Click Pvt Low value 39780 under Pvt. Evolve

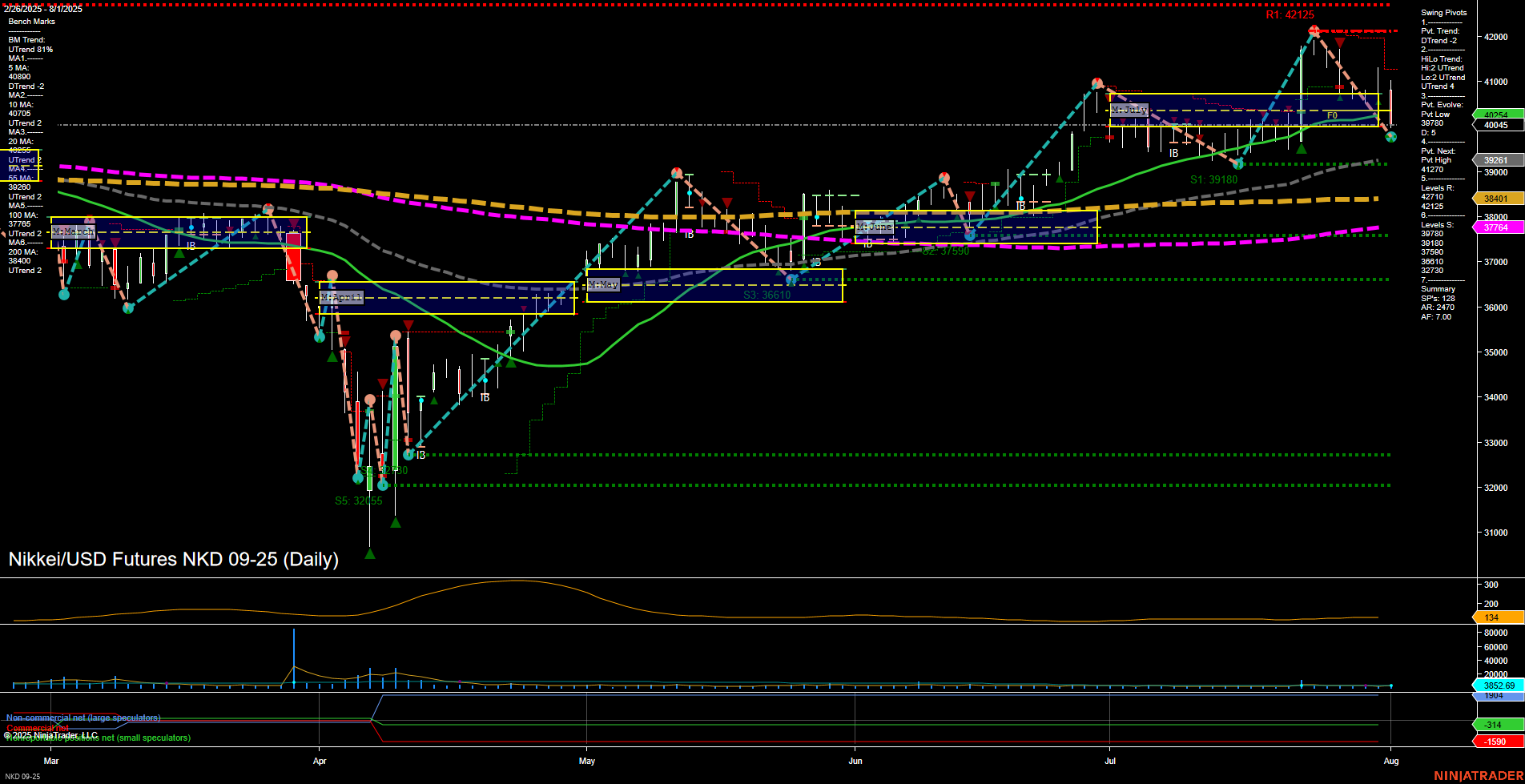point(1432,123)
